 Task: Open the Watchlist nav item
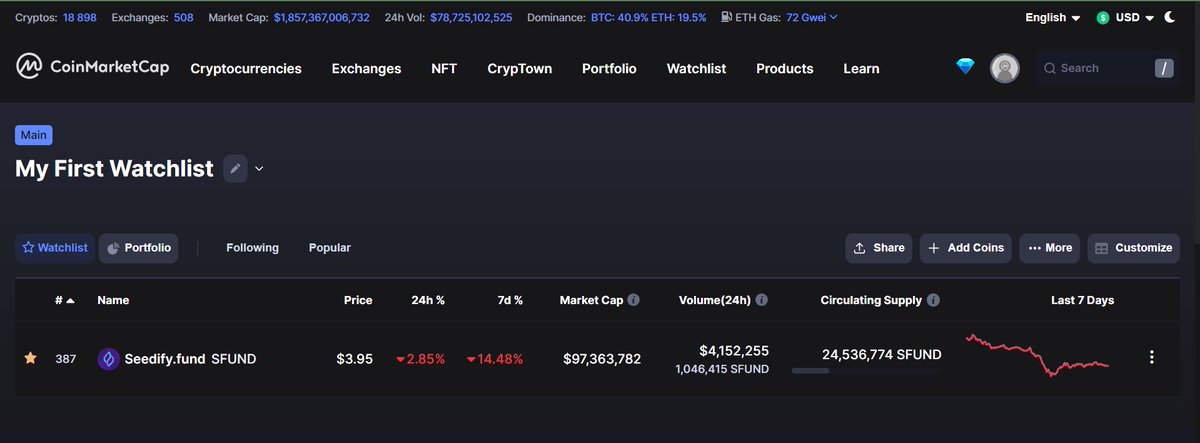coord(696,68)
